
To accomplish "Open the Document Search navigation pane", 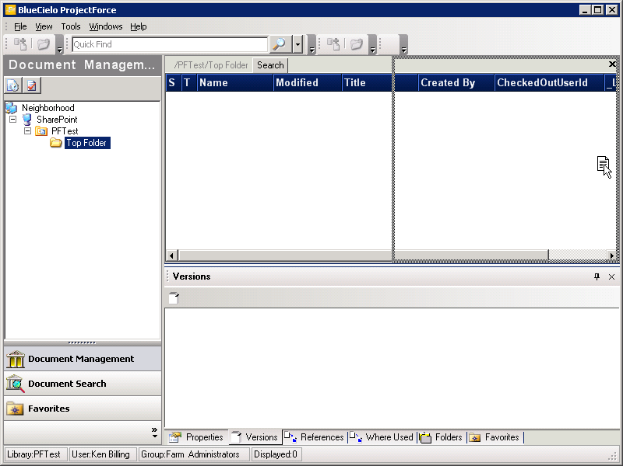I will coord(83,384).
